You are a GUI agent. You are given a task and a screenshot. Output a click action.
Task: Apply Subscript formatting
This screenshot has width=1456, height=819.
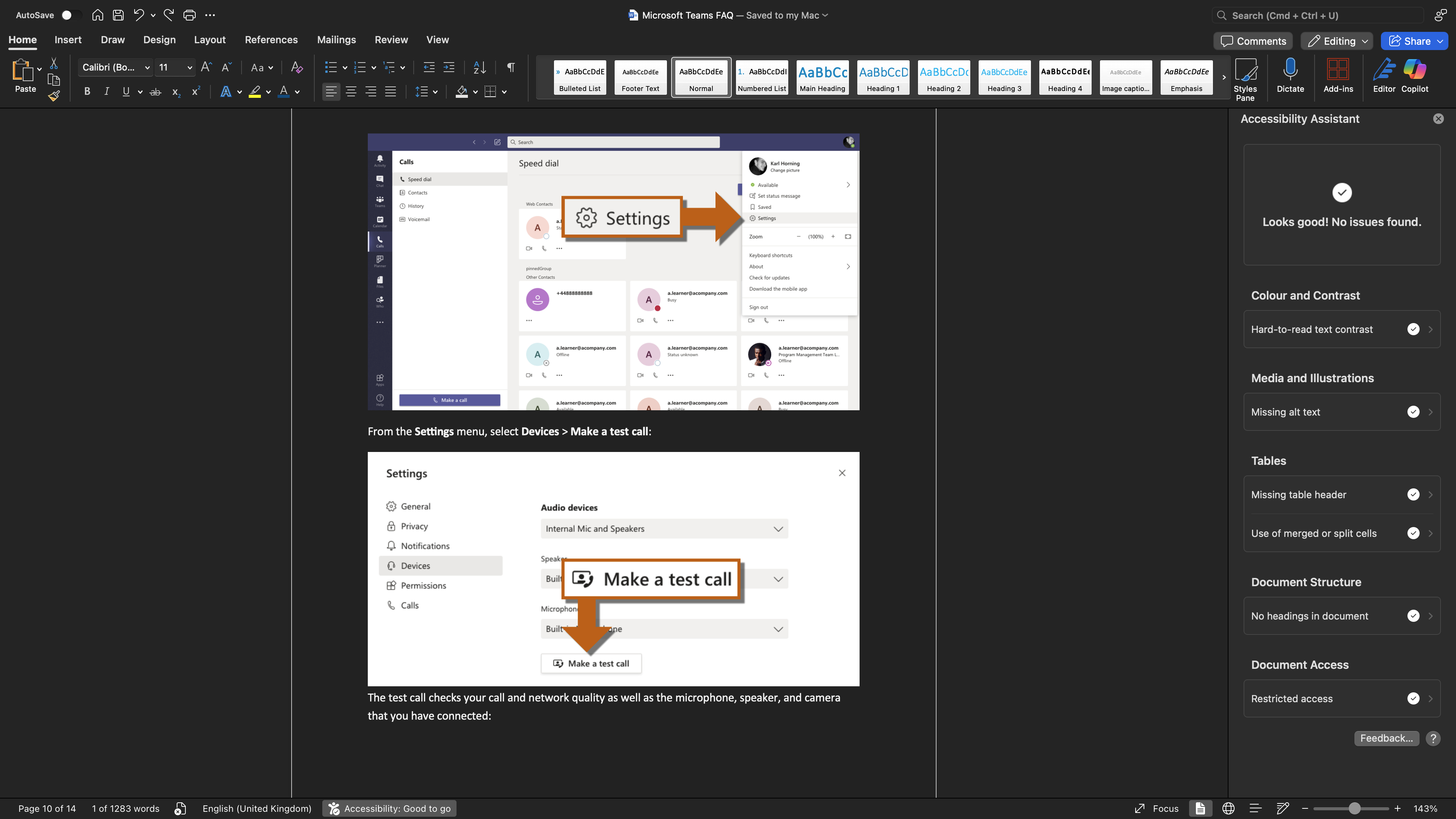(x=176, y=91)
